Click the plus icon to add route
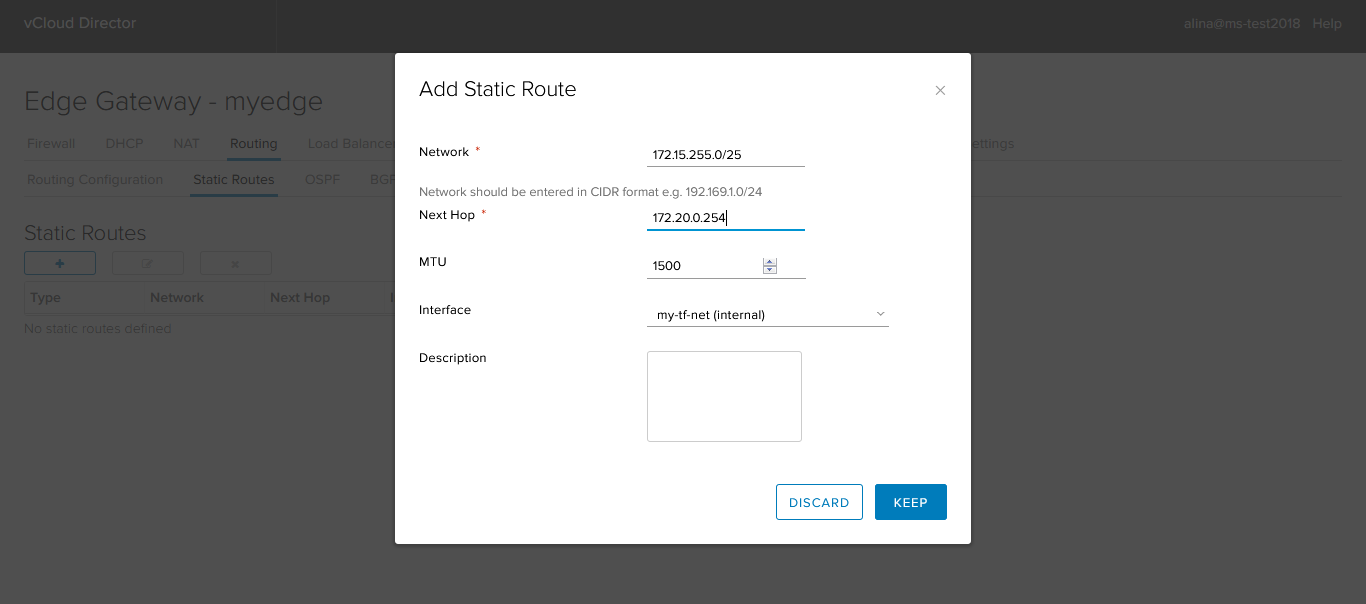 (x=60, y=263)
